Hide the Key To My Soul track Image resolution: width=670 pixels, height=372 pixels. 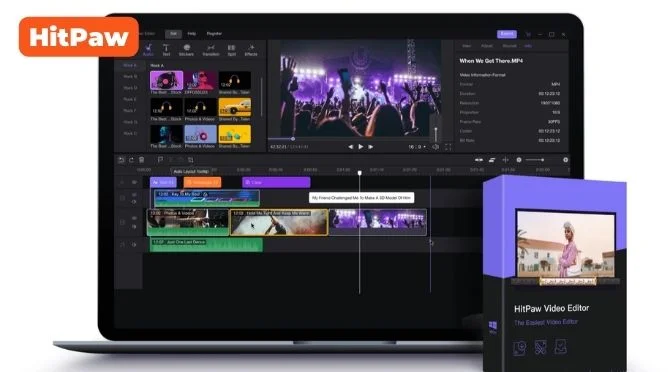pos(134,195)
